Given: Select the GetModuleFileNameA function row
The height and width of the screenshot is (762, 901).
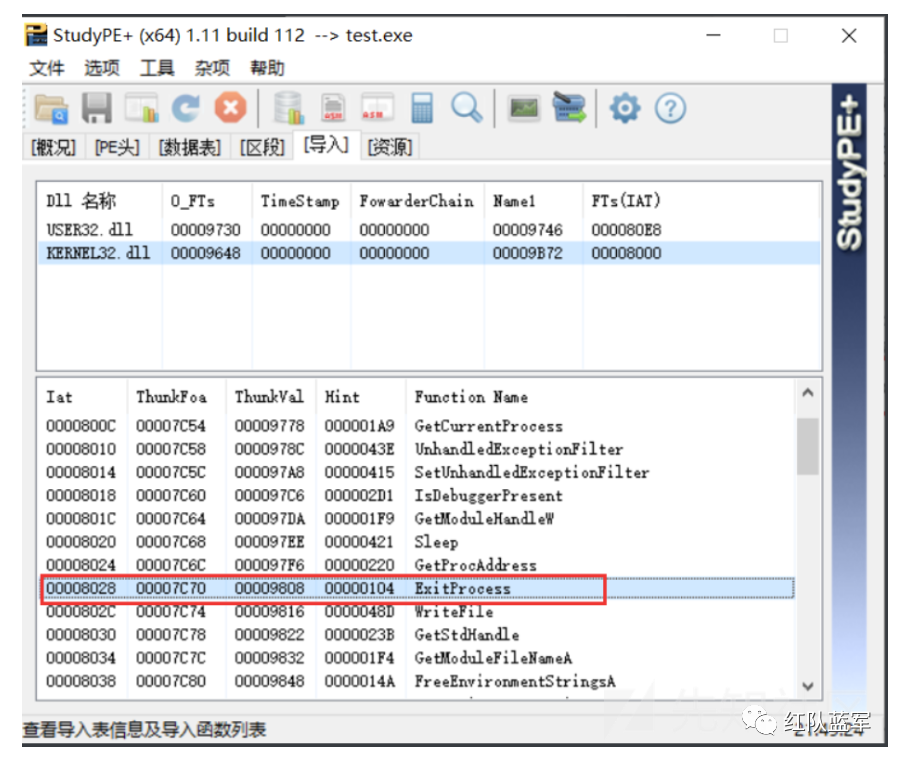Looking at the screenshot, I should (417, 658).
